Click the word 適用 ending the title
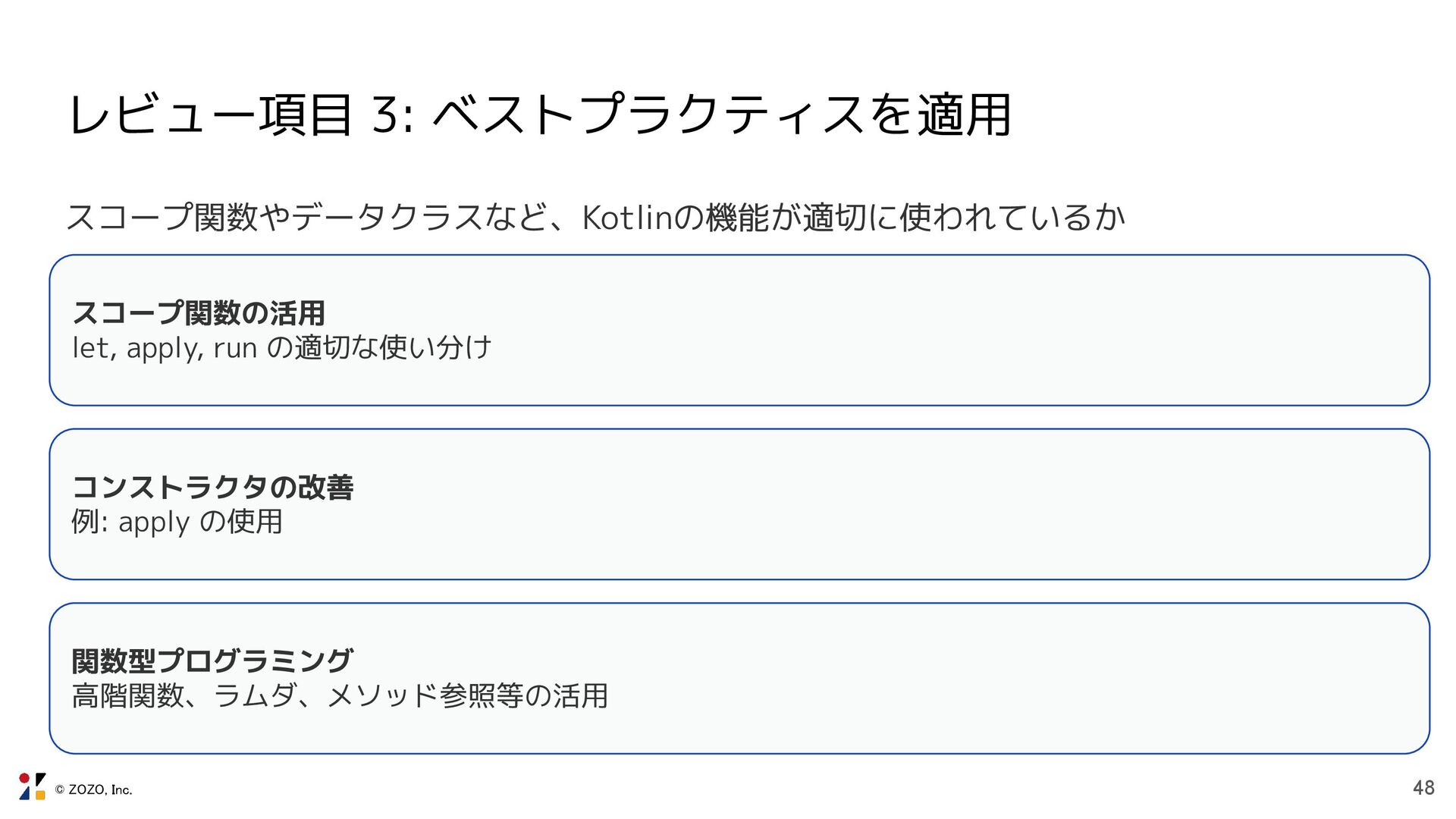The height and width of the screenshot is (819, 1456). click(x=965, y=116)
